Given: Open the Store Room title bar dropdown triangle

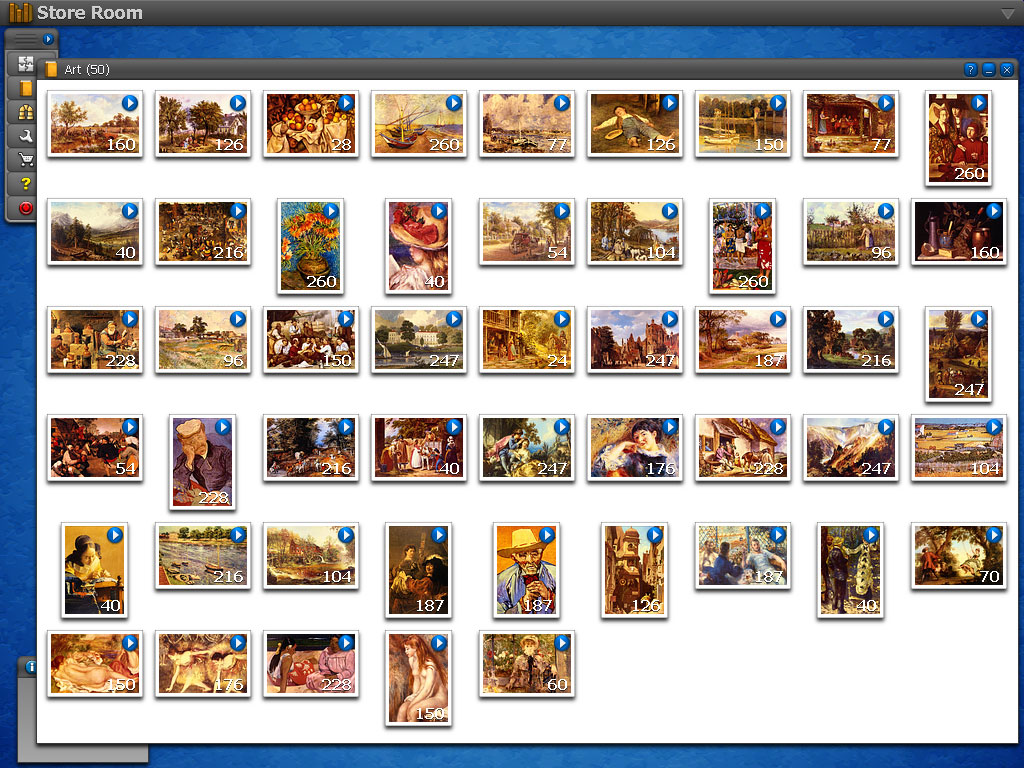Looking at the screenshot, I should point(1008,13).
